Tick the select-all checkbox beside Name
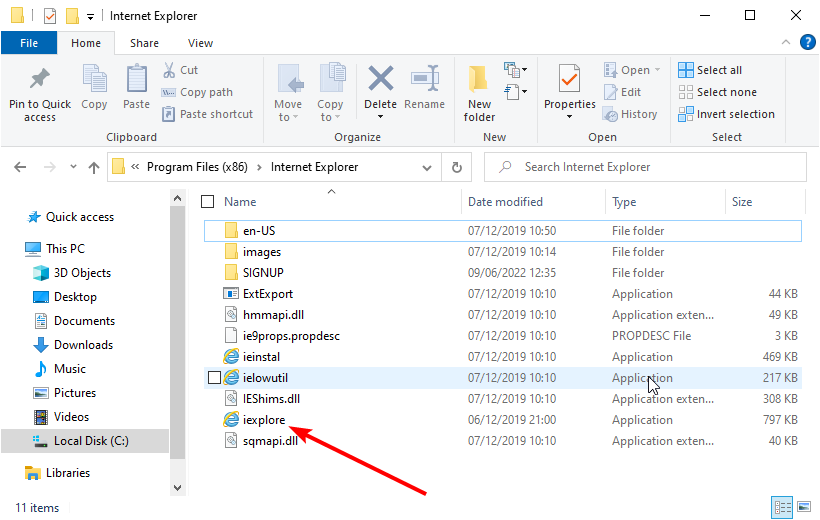The image size is (820, 520). coord(208,201)
